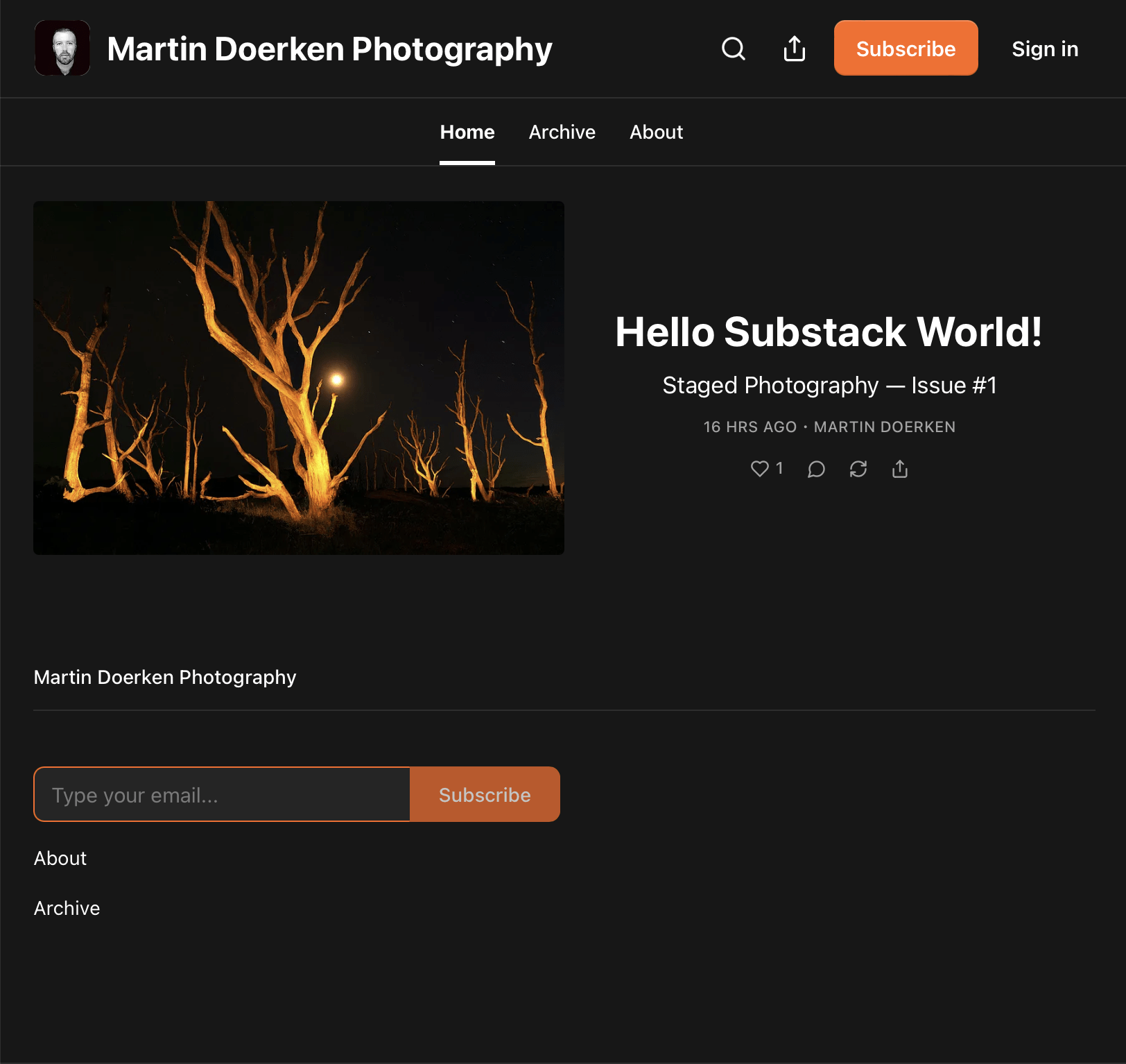Click the Martin Doerken Photography header title
The image size is (1126, 1064).
click(x=329, y=49)
